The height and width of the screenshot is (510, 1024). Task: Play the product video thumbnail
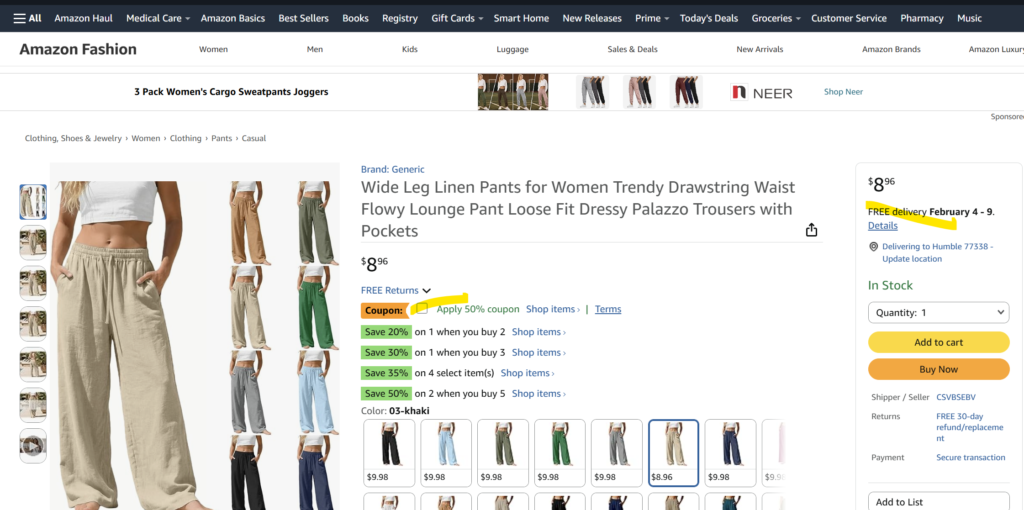[x=33, y=446]
